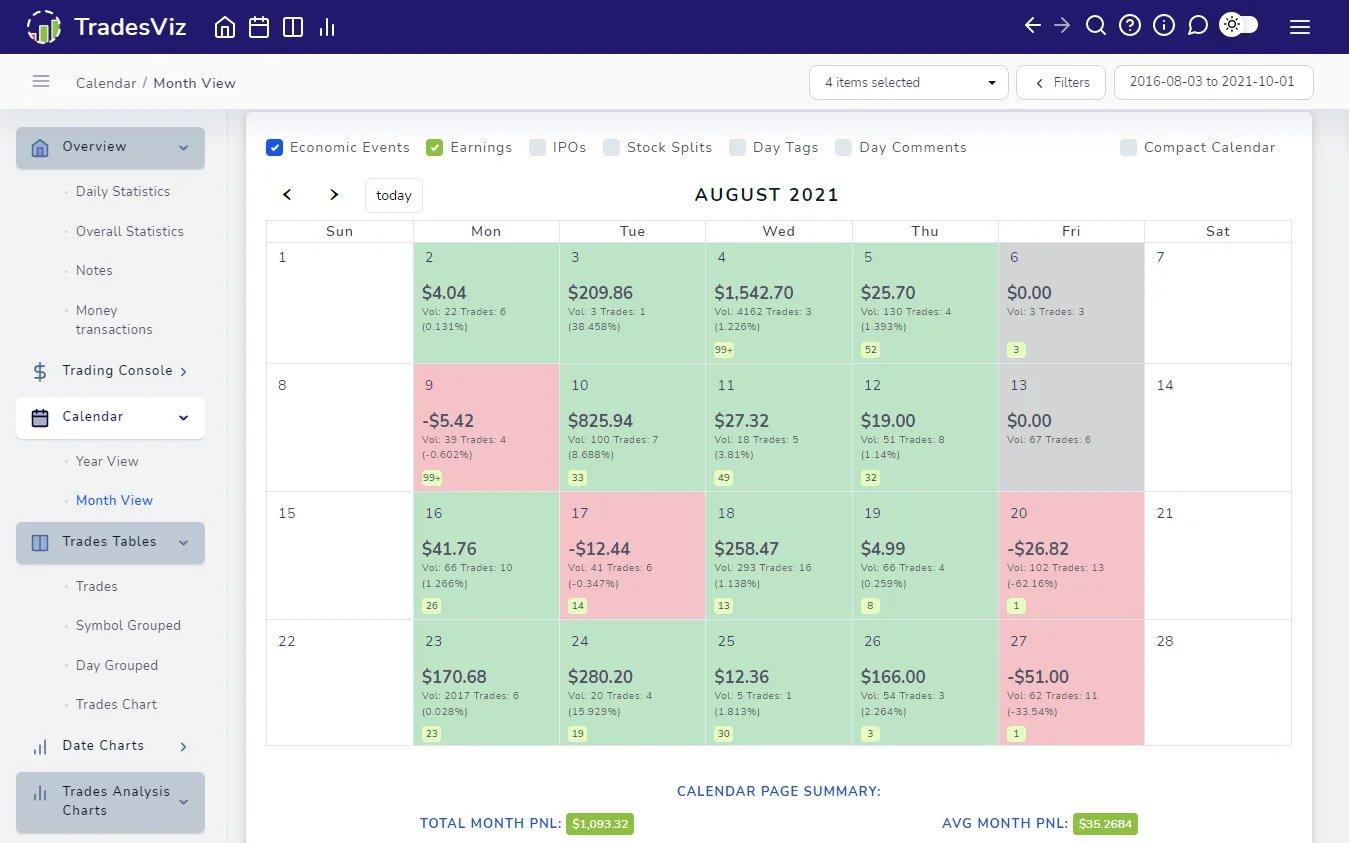Collapse sidebar with the breadcrumb hamburger icon
This screenshot has height=843, width=1349.
[x=41, y=81]
